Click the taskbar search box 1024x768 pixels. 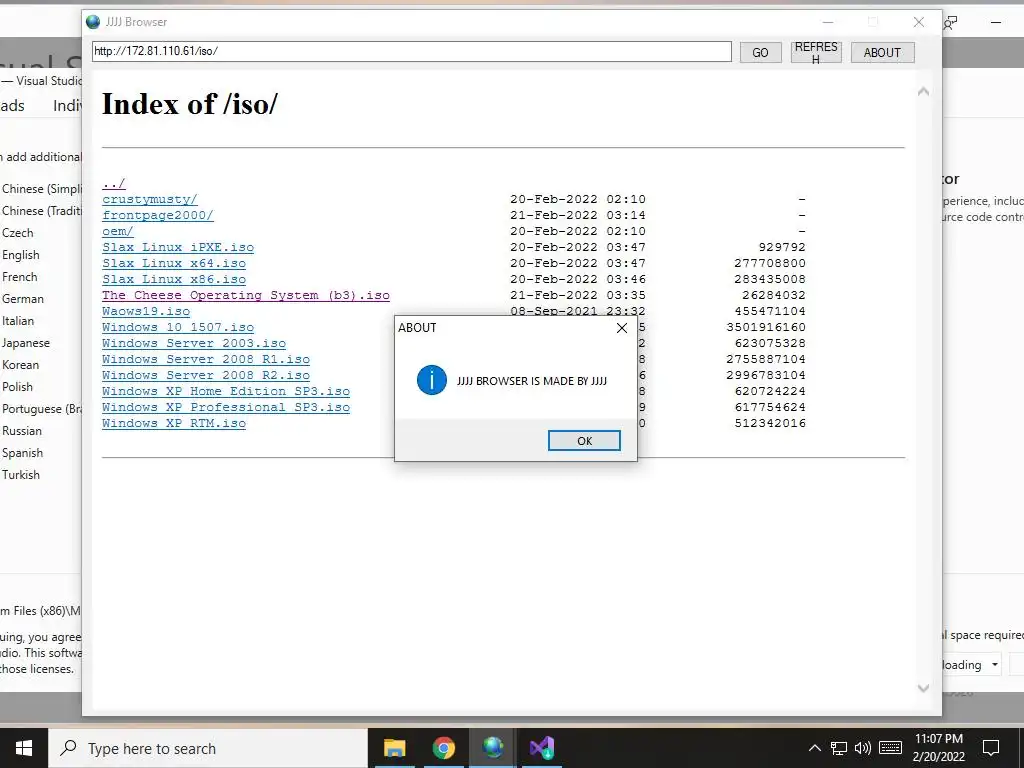[208, 748]
